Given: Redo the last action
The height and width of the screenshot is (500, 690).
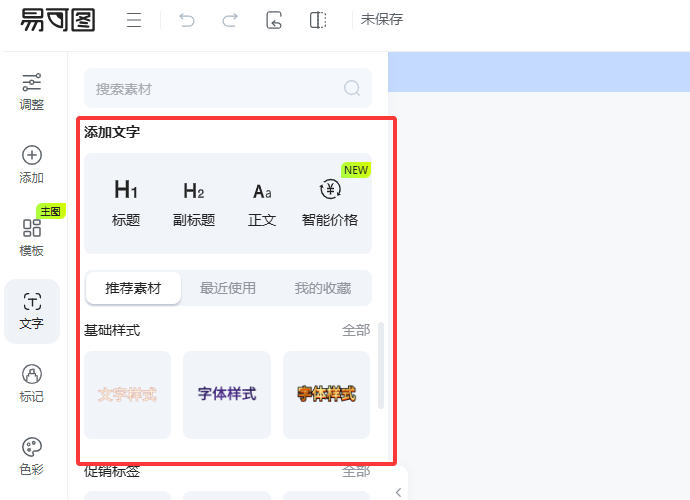Looking at the screenshot, I should [x=230, y=20].
